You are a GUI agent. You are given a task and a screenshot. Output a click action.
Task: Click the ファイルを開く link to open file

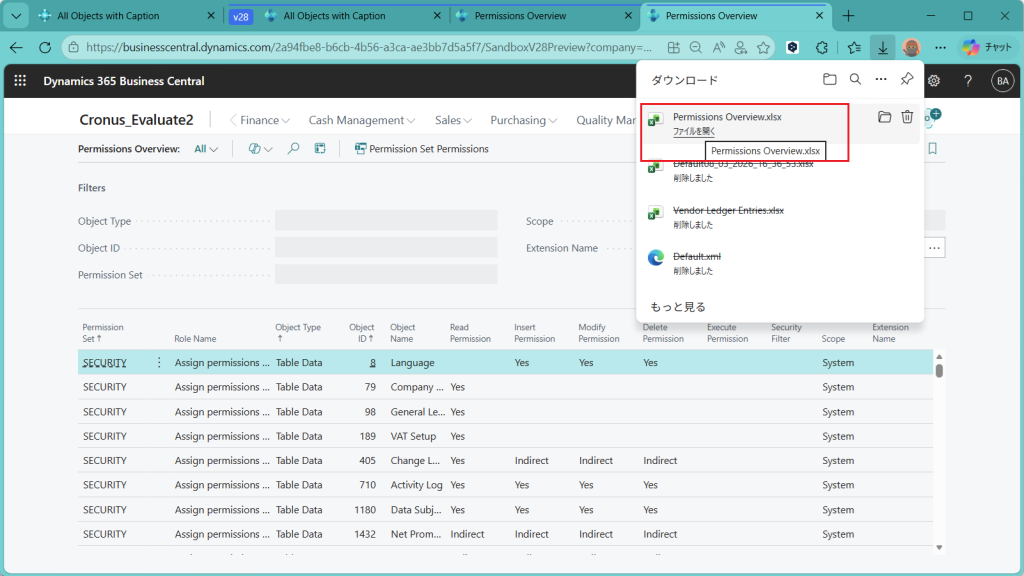coord(694,131)
